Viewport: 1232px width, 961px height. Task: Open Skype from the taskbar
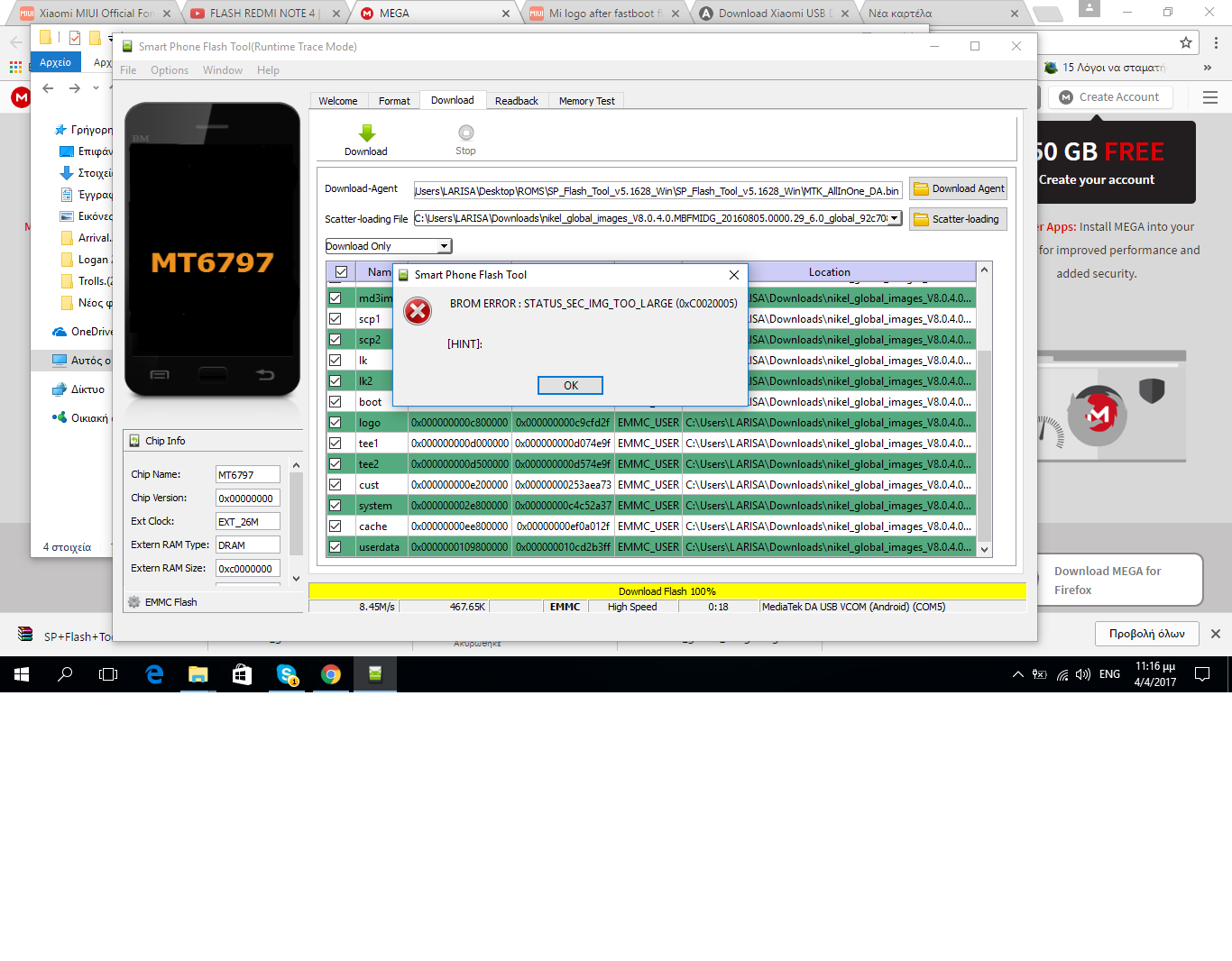tap(287, 674)
